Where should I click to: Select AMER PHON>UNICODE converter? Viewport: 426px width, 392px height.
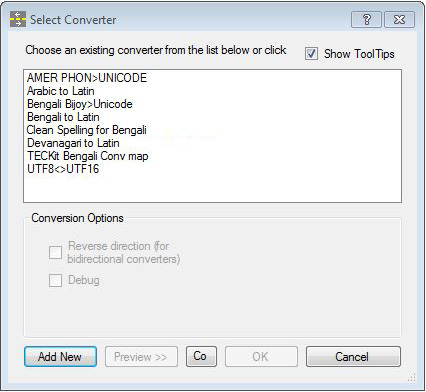pos(87,78)
